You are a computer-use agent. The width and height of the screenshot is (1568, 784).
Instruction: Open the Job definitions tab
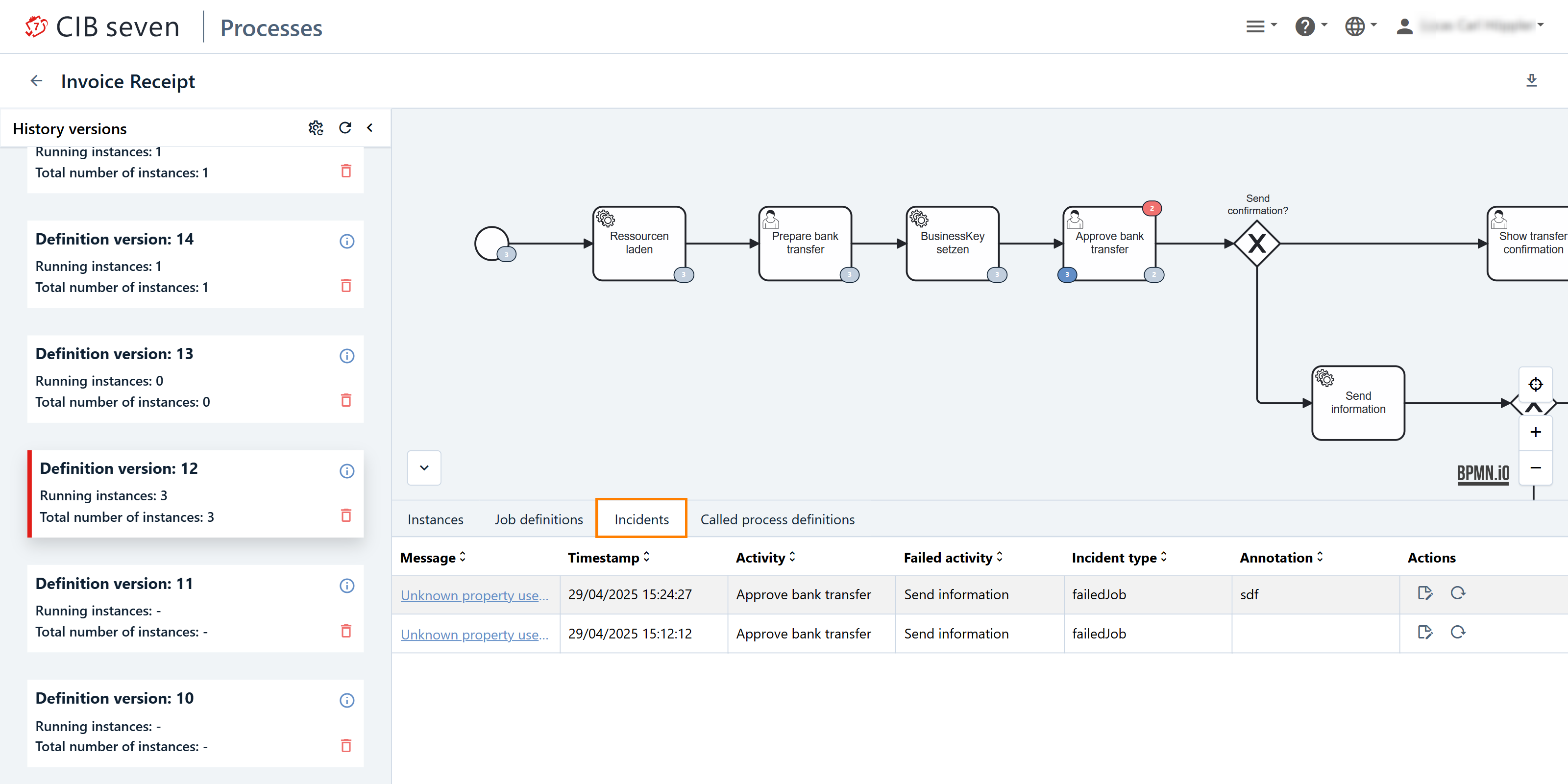pos(538,519)
